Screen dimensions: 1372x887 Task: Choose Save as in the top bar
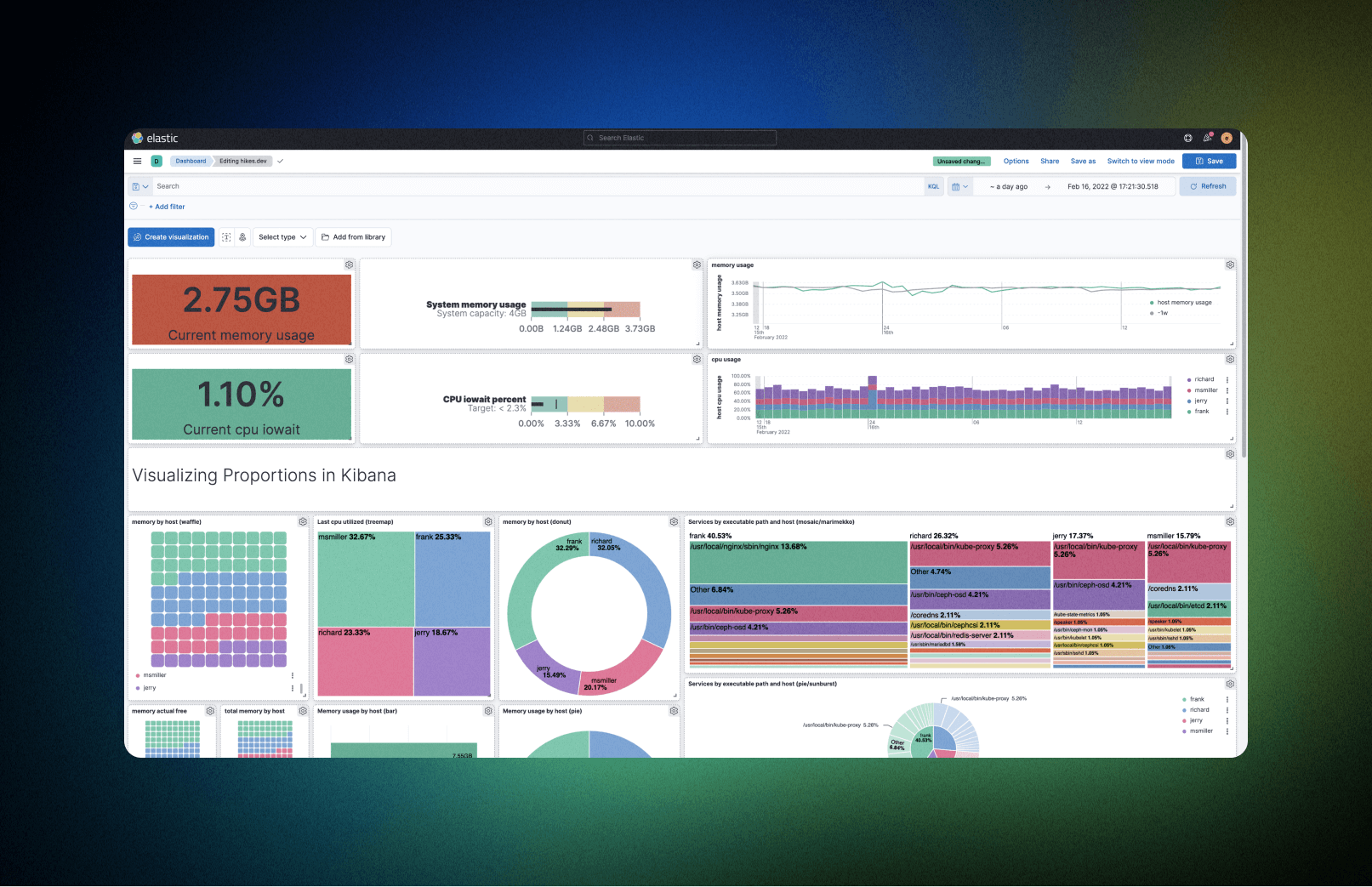click(x=1083, y=161)
